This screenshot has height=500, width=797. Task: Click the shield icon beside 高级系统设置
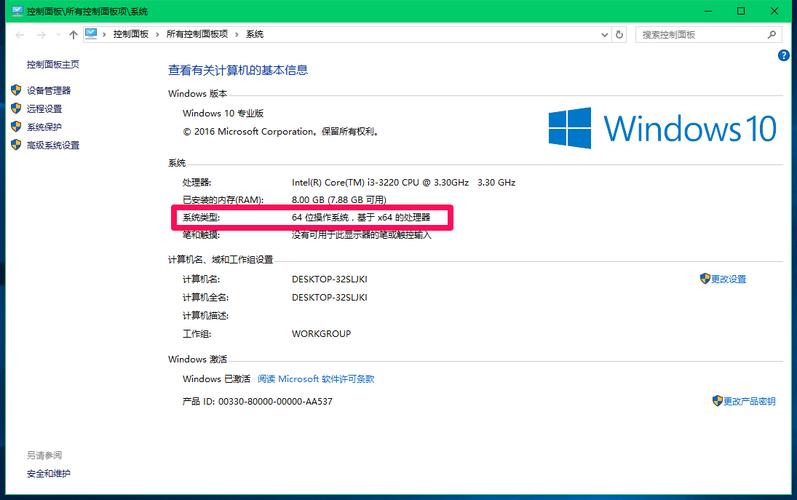(16, 145)
